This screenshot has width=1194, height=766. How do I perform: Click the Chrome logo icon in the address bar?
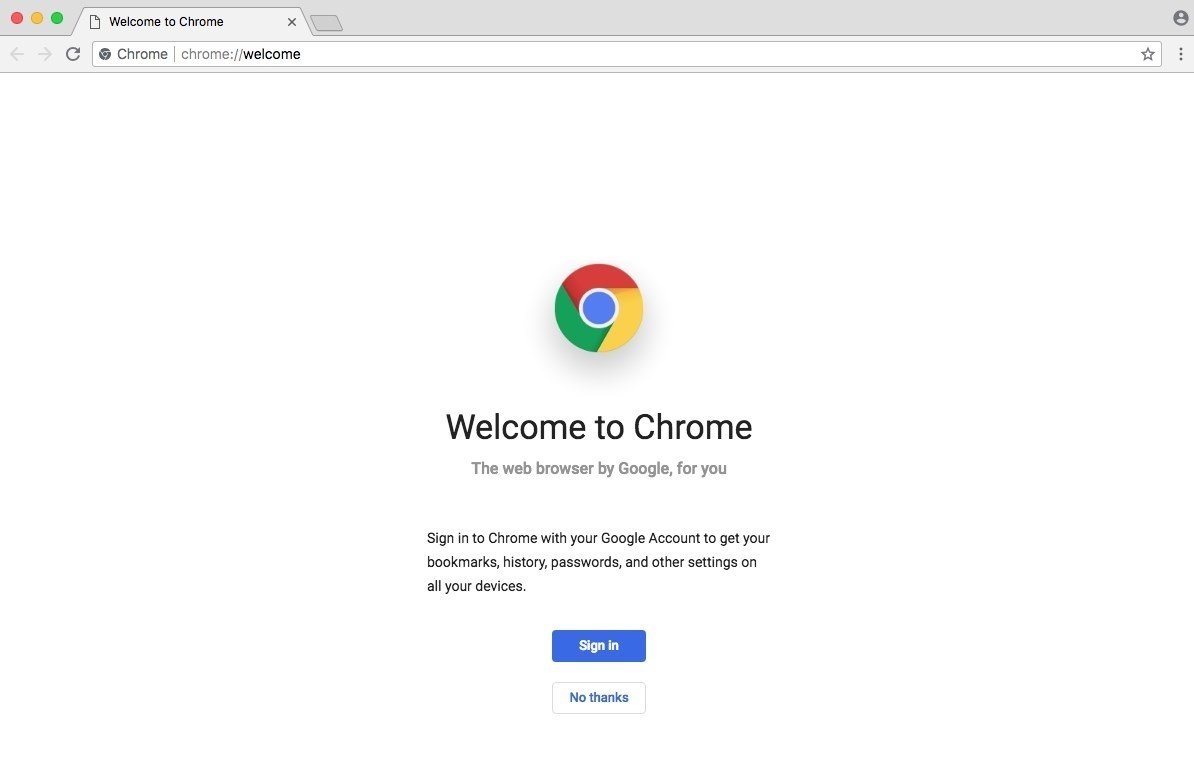[105, 54]
